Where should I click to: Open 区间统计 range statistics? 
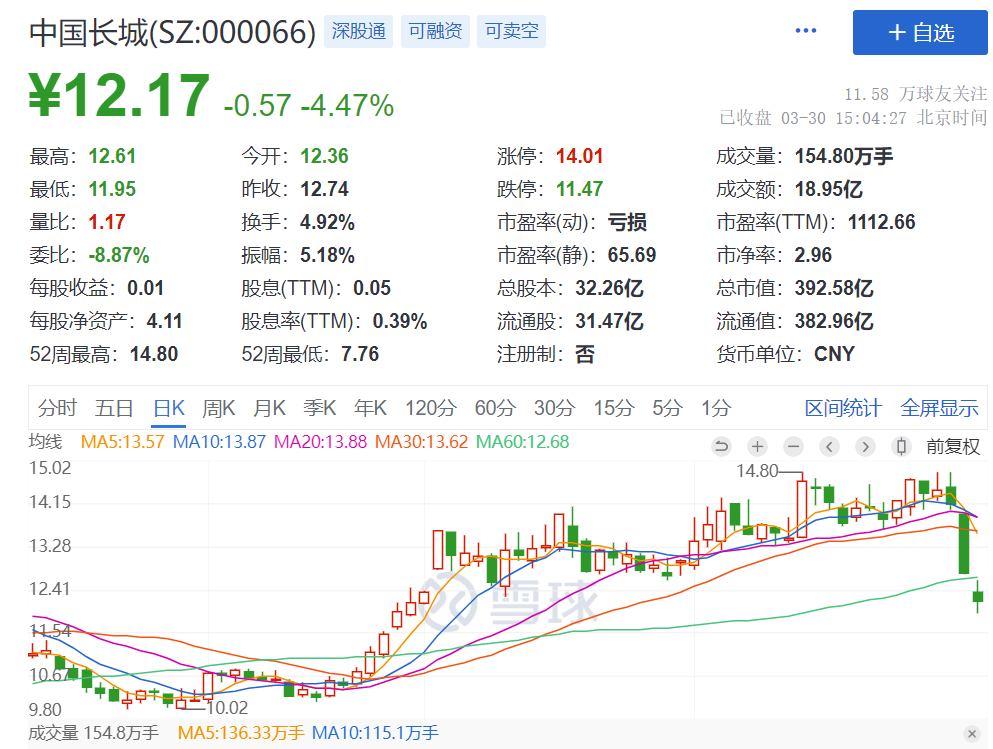(x=843, y=408)
